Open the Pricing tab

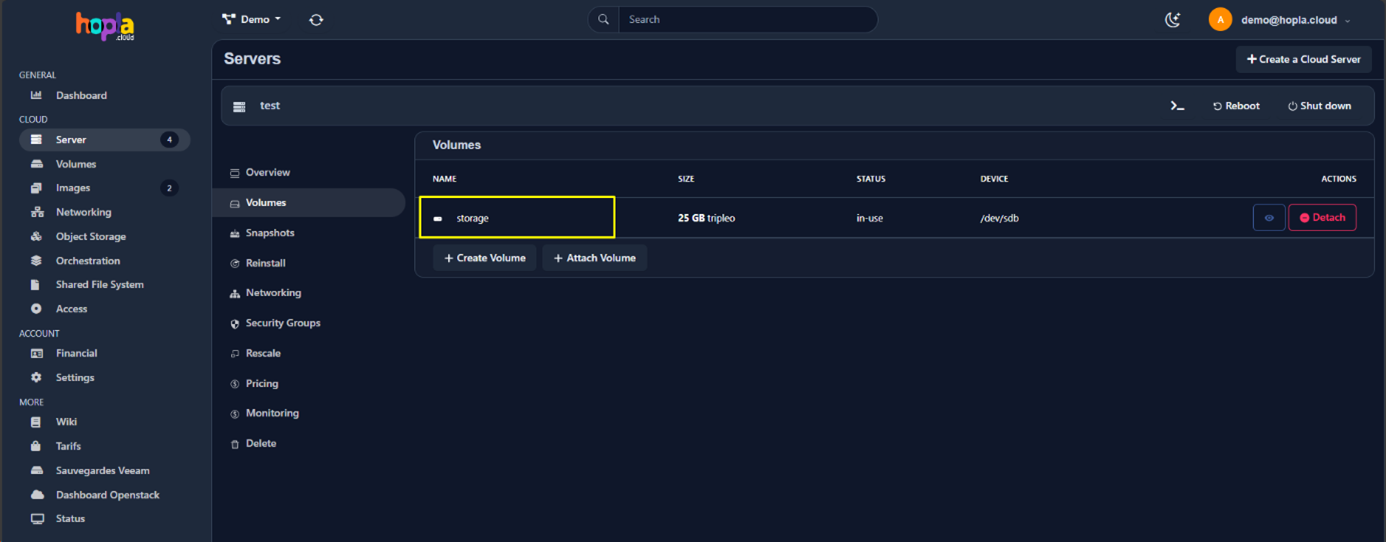262,384
